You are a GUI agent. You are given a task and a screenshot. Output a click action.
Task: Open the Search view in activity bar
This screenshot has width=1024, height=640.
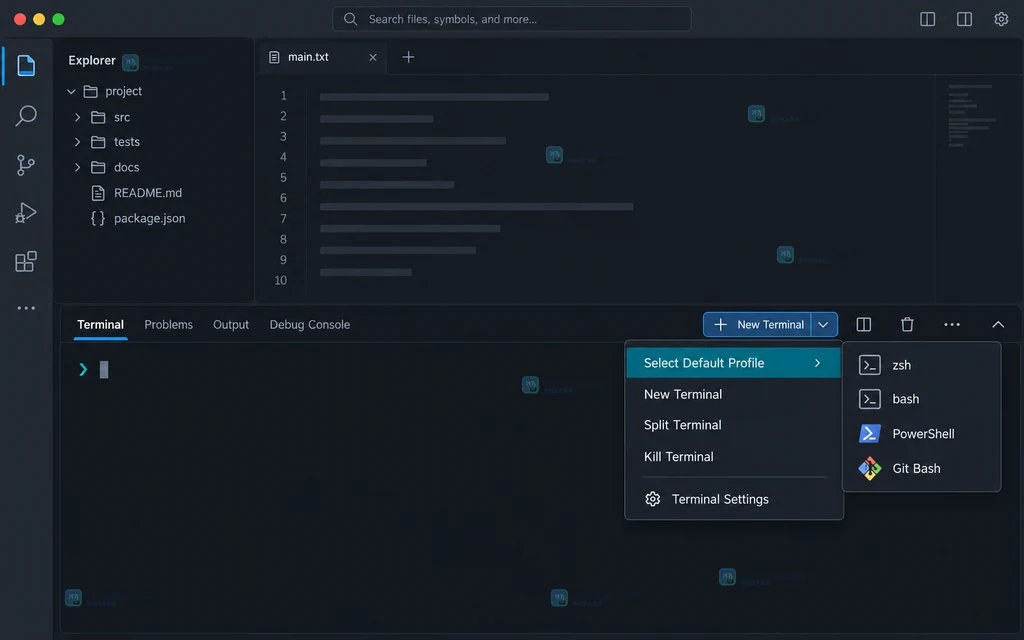coord(26,116)
